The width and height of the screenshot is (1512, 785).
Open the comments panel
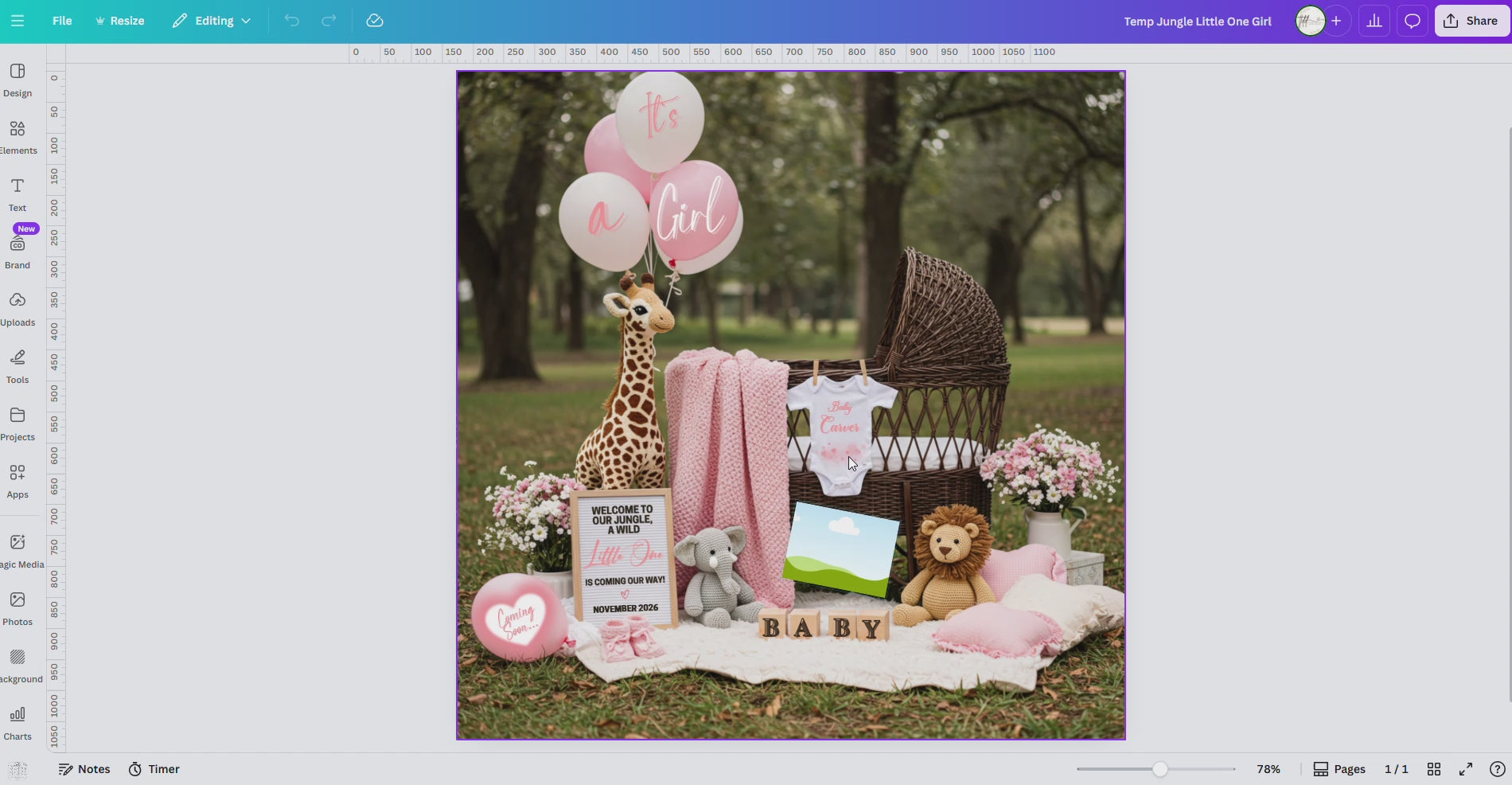tap(1412, 21)
